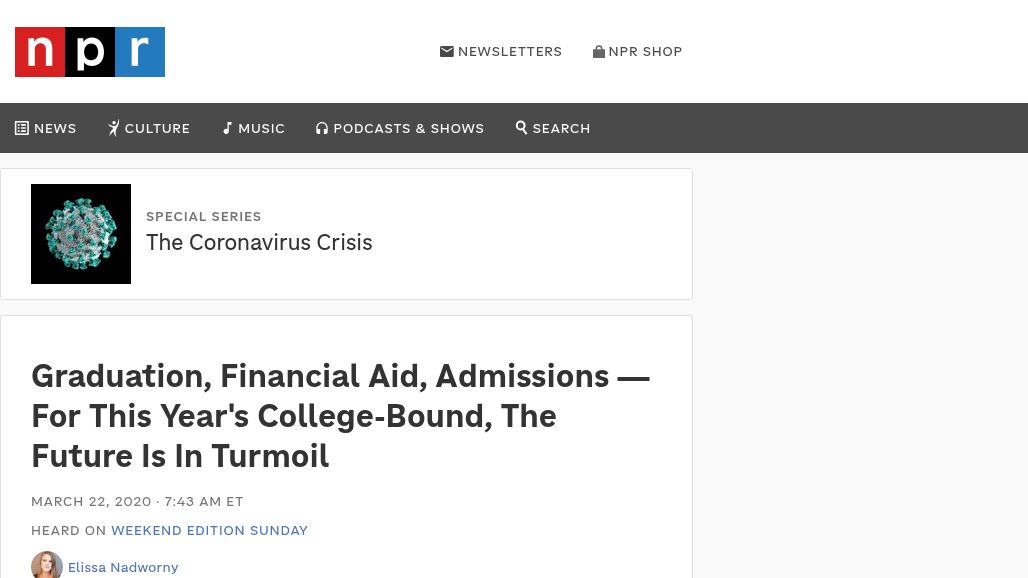Open the coronavirus series thumbnail
The width and height of the screenshot is (1028, 578).
[81, 234]
